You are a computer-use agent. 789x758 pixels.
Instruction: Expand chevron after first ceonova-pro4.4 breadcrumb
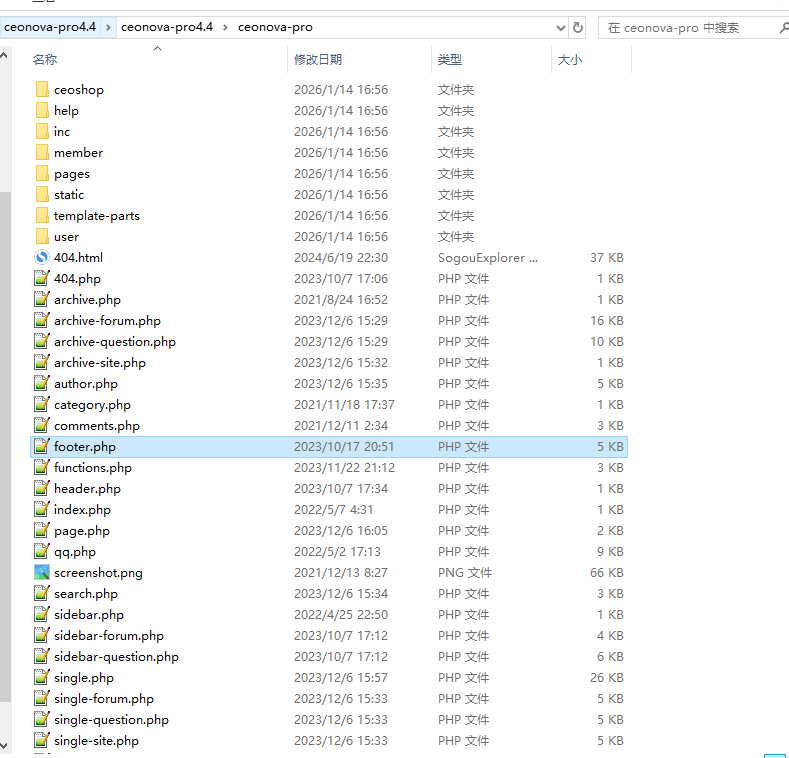108,27
